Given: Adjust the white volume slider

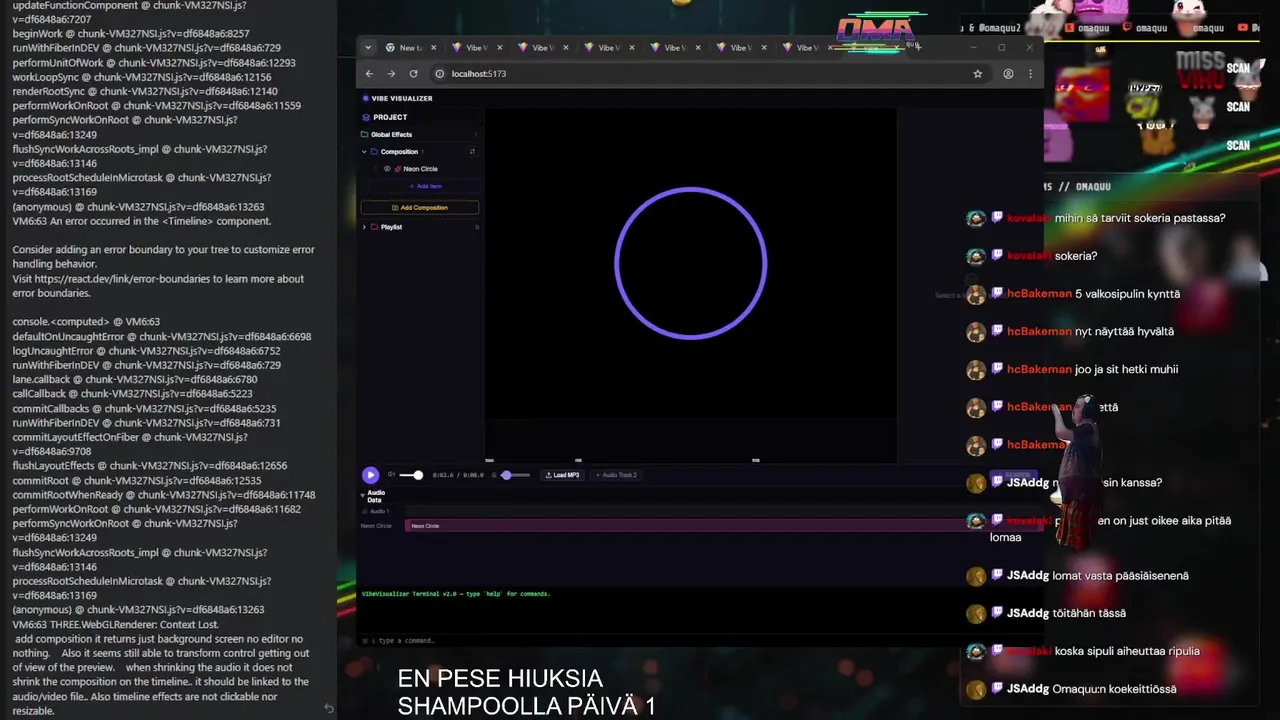Looking at the screenshot, I should click(x=411, y=475).
